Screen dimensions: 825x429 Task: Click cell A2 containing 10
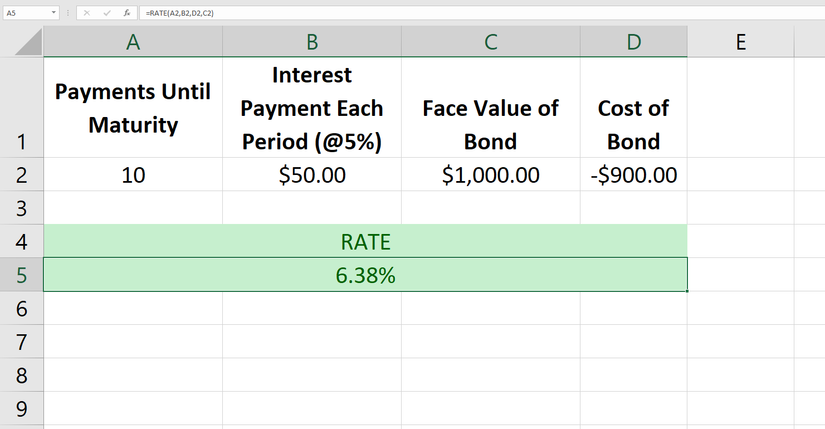(x=133, y=174)
